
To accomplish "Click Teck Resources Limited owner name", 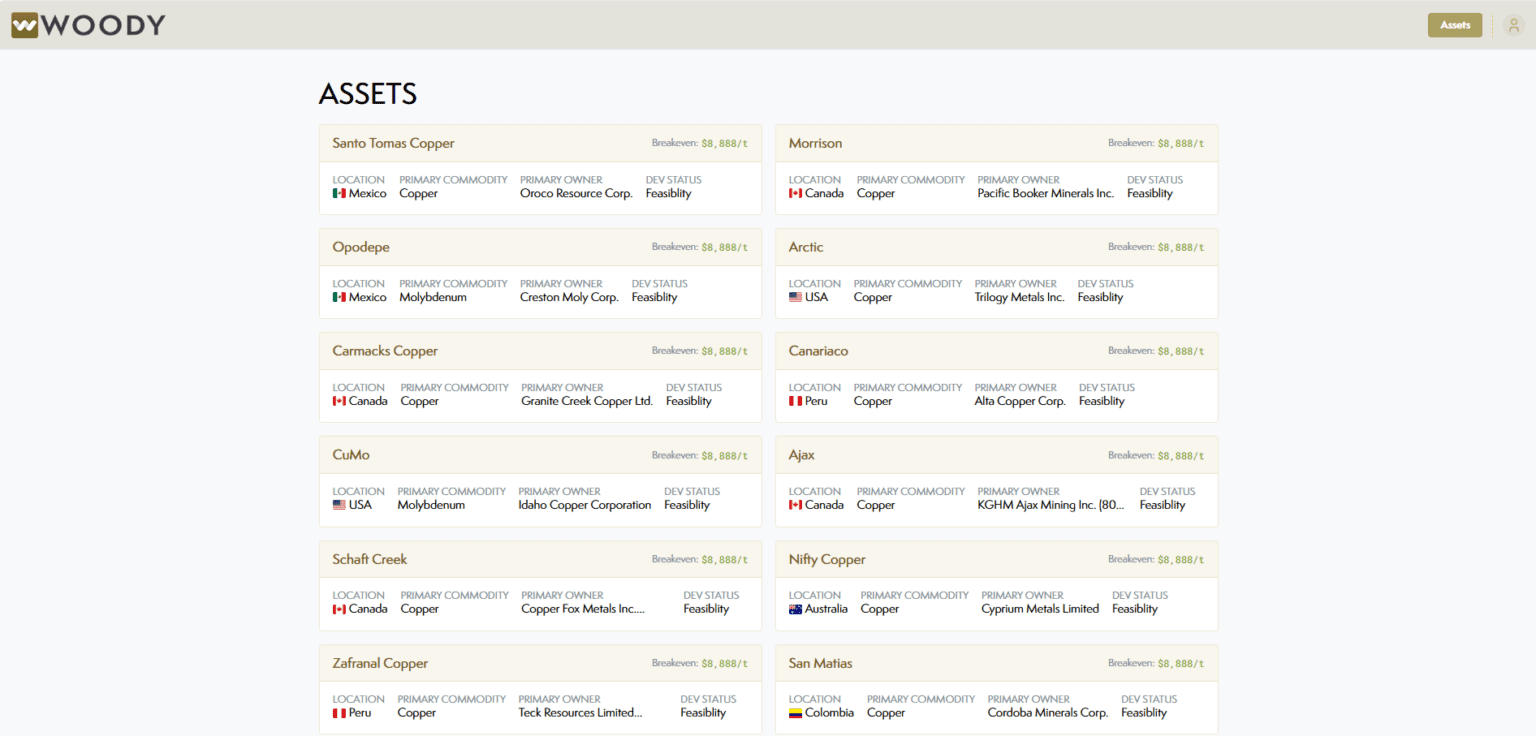I will 580,713.
